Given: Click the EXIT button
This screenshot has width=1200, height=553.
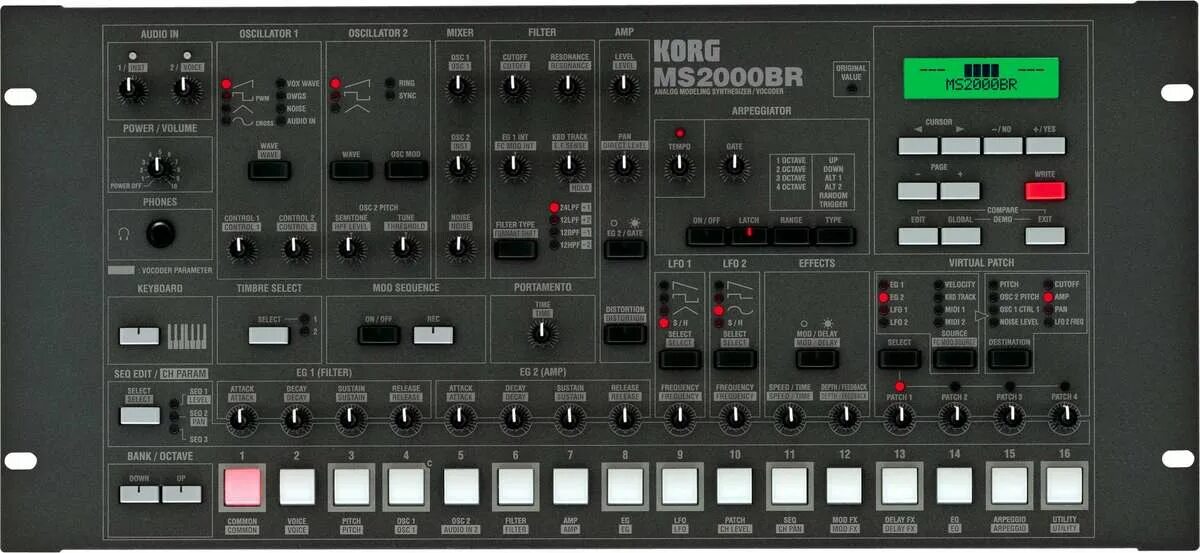Looking at the screenshot, I should [x=1045, y=236].
